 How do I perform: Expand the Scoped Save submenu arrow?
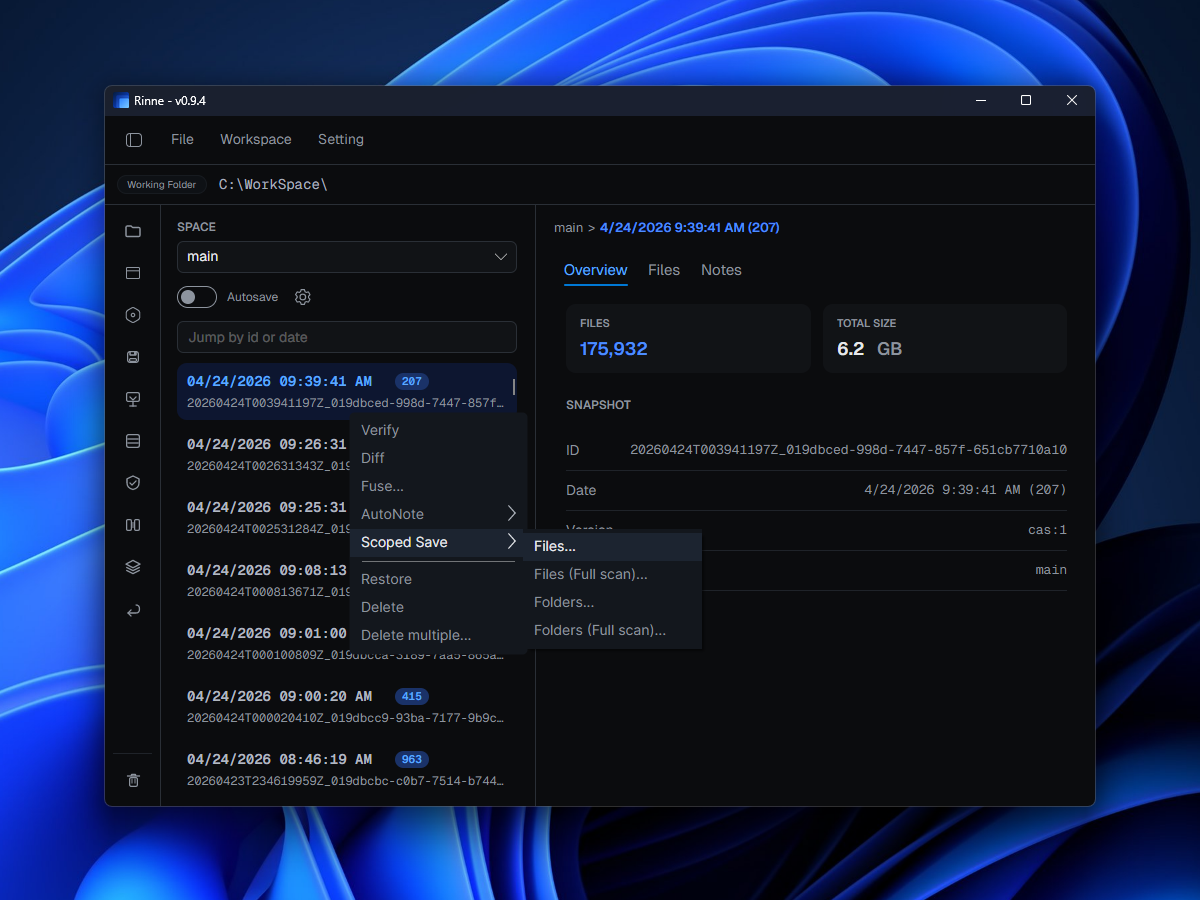pyautogui.click(x=511, y=542)
